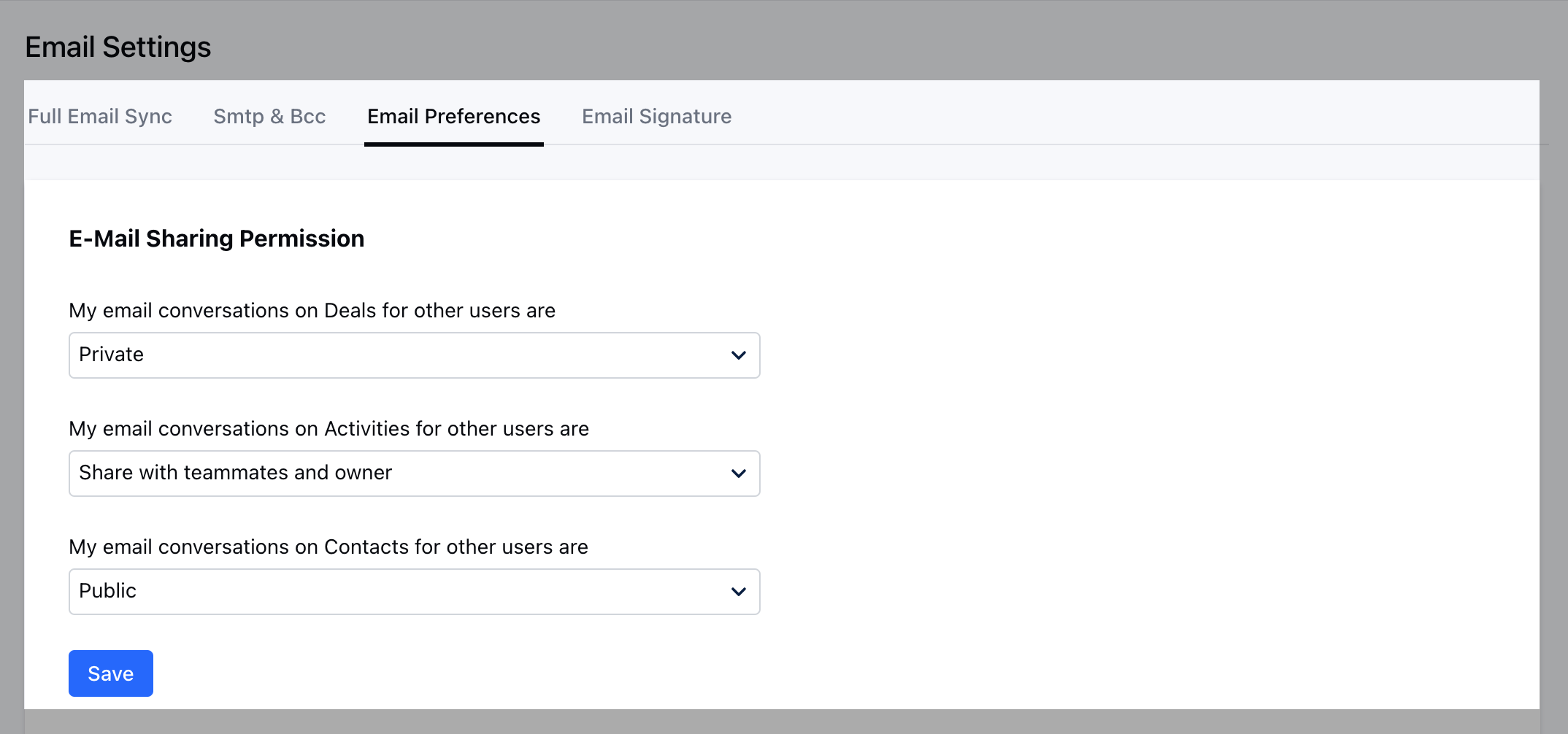Click 'Share with teammates and owner' selected value
Screen dimensions: 1568x734
(235, 473)
